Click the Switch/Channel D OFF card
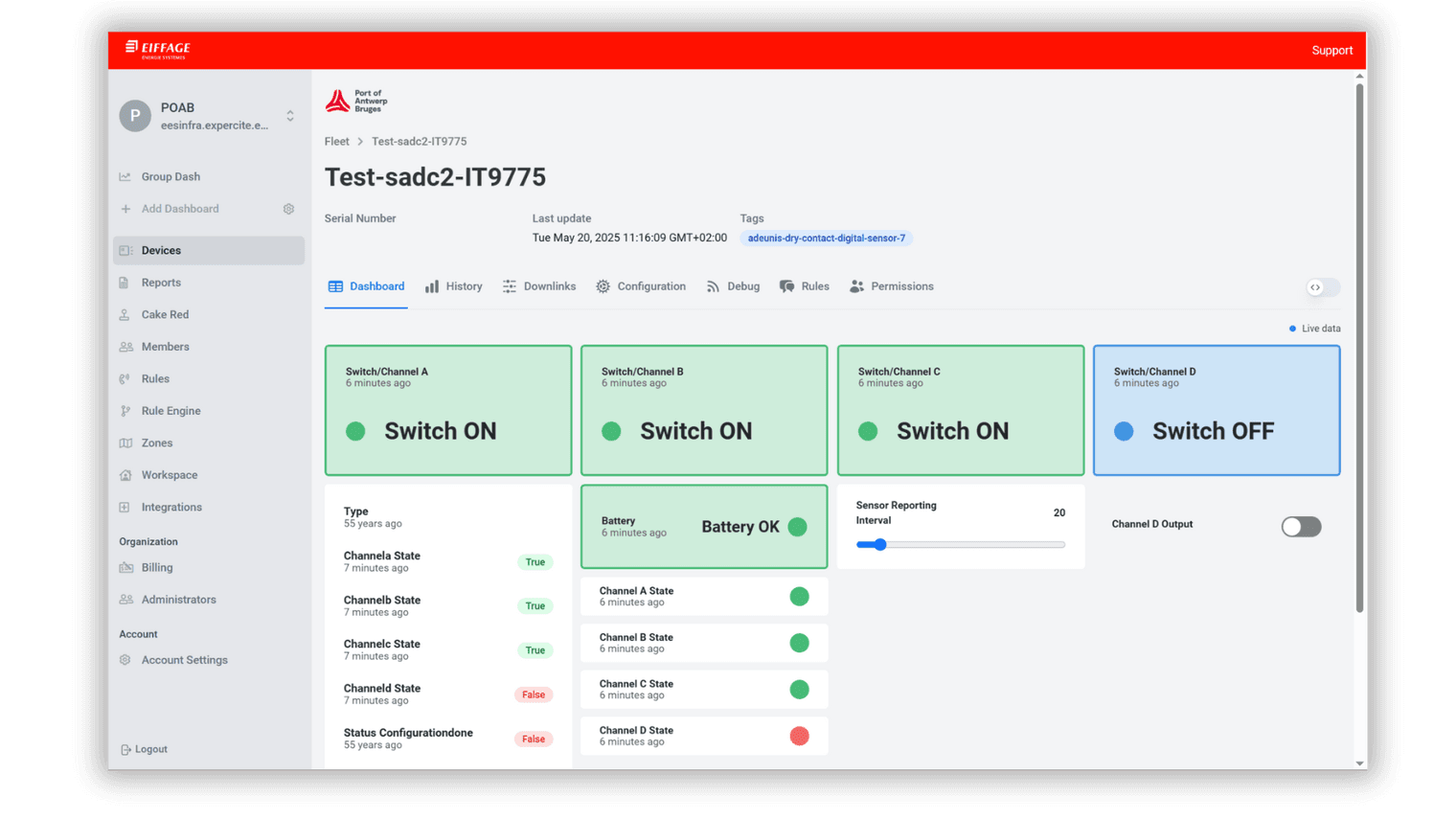 point(1217,410)
